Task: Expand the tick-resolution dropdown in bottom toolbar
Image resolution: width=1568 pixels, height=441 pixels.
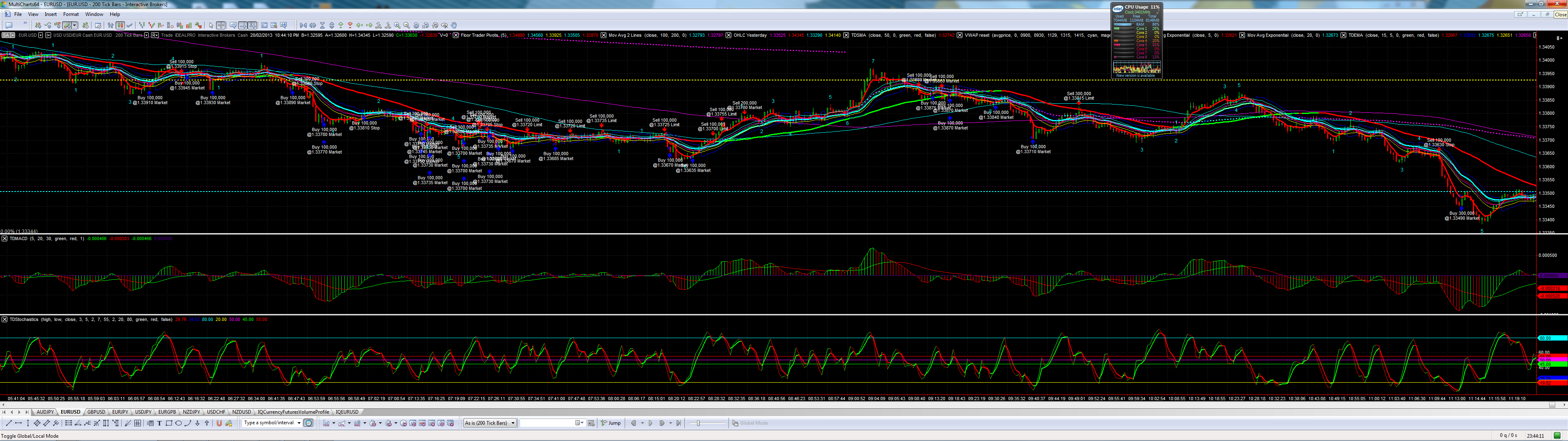Action: (334, 423)
